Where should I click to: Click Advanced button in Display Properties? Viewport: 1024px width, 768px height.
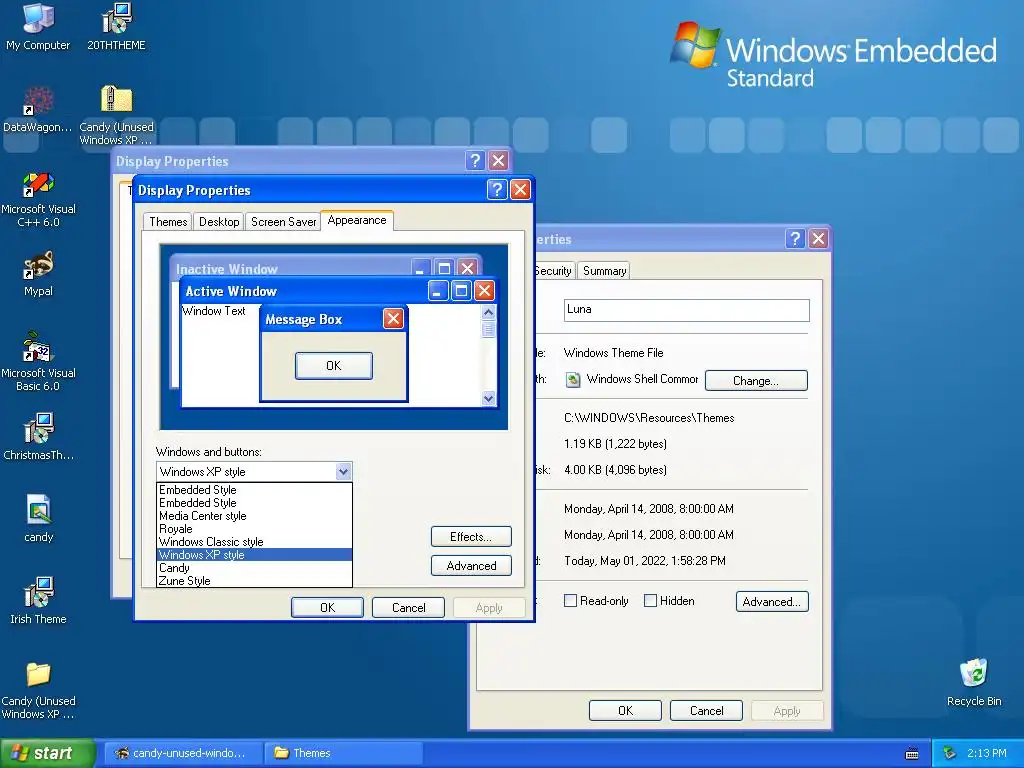tap(471, 566)
